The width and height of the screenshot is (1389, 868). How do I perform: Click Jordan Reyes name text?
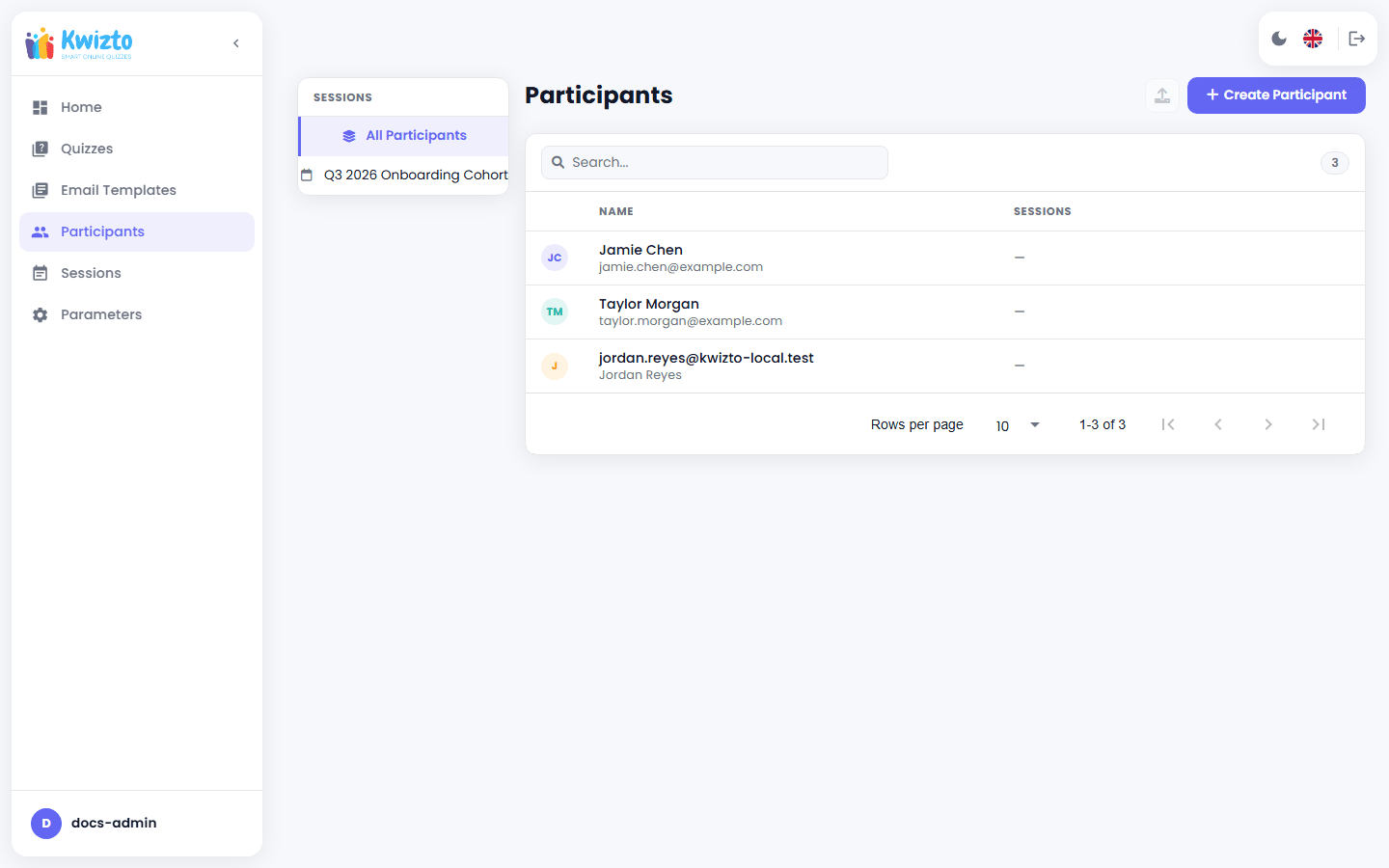point(640,375)
